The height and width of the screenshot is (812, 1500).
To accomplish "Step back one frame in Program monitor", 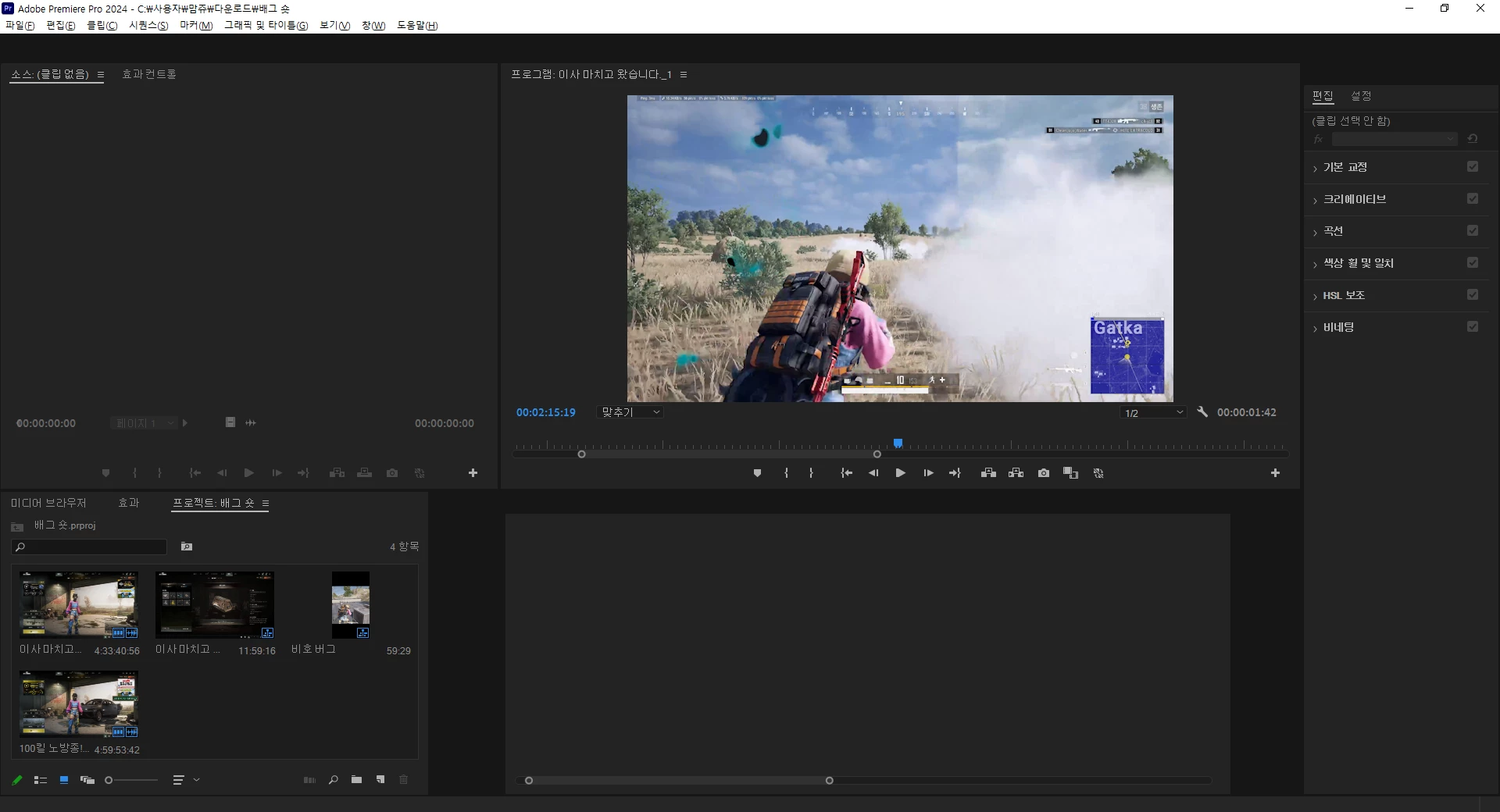I will (x=873, y=473).
